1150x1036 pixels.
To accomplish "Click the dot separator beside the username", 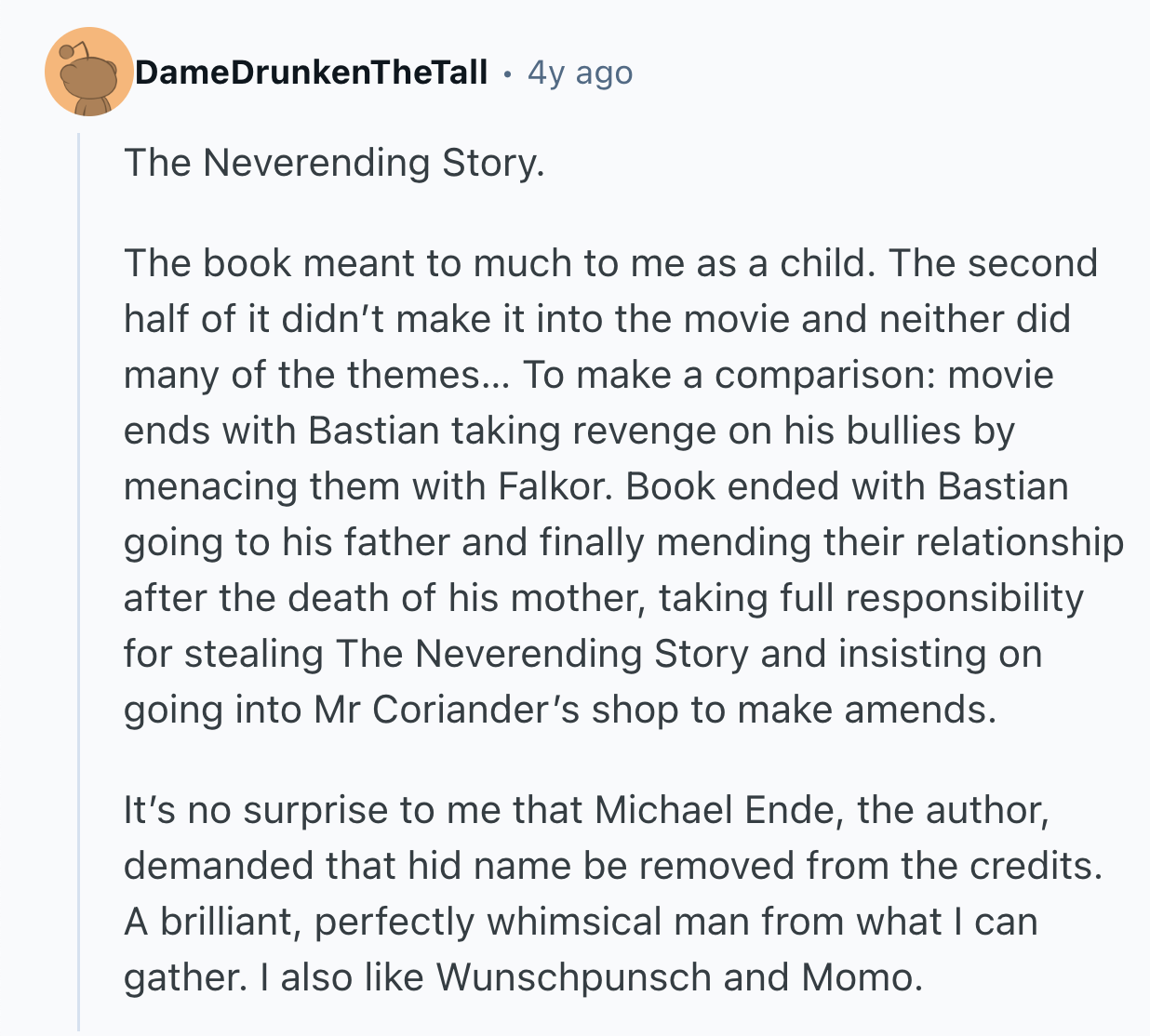I will [506, 73].
